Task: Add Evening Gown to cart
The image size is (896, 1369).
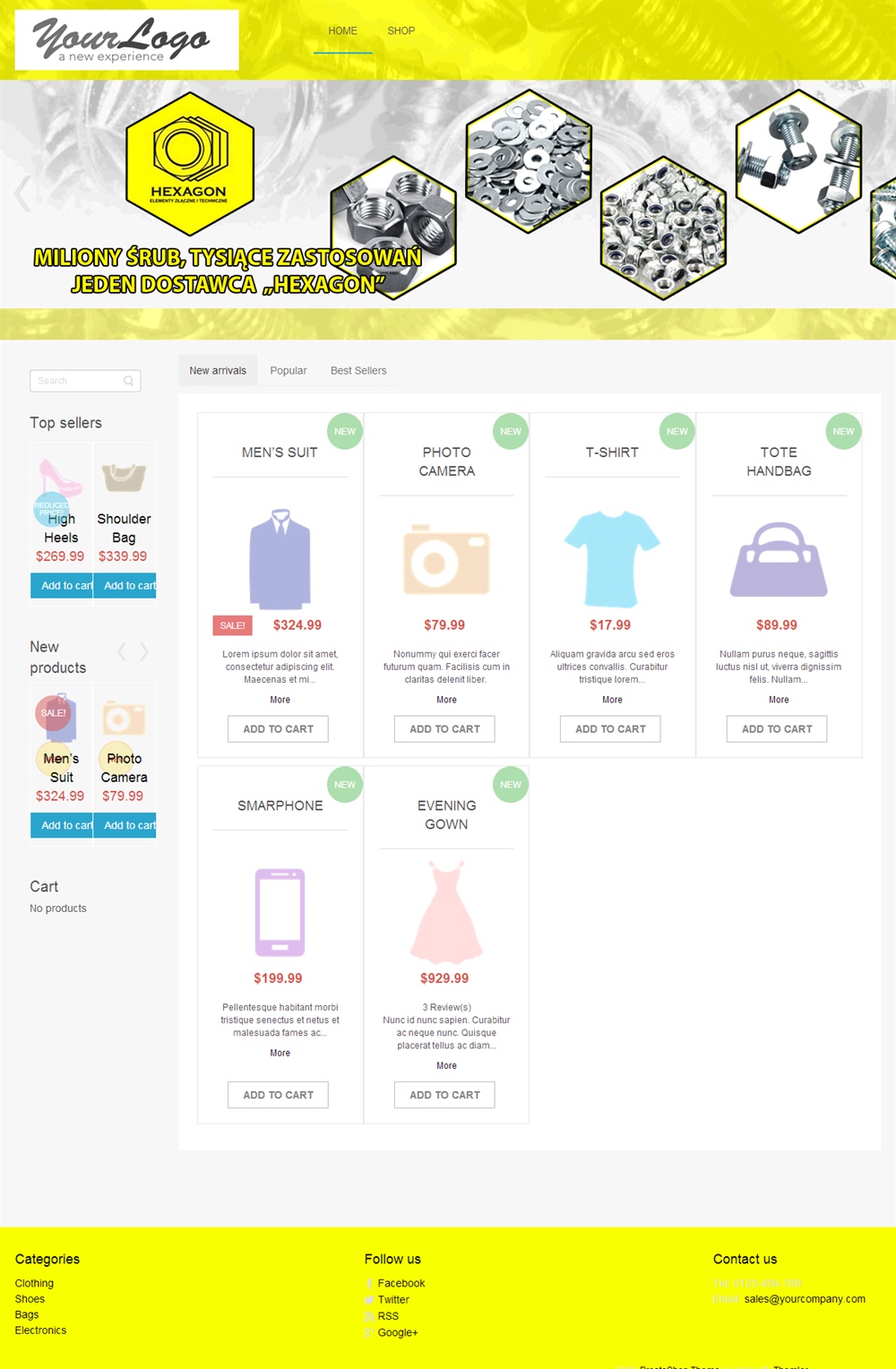Action: 445,1095
